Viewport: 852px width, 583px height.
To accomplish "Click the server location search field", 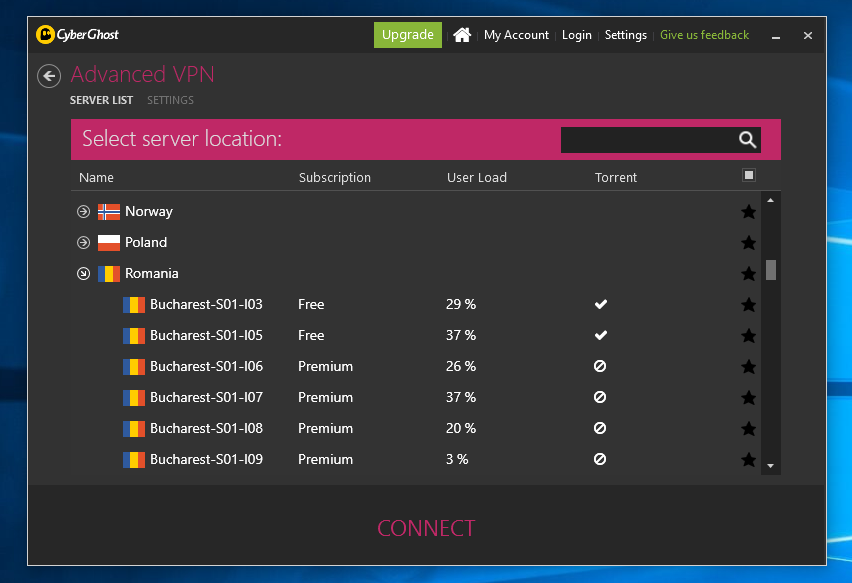I will 648,140.
